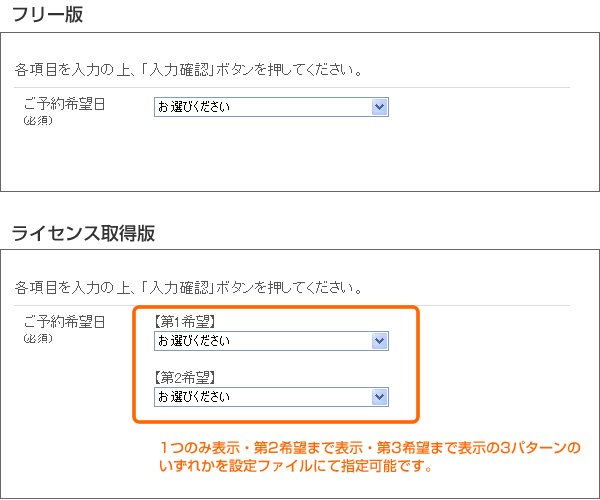Click the ライセンス取得版 heading

[x=83, y=233]
